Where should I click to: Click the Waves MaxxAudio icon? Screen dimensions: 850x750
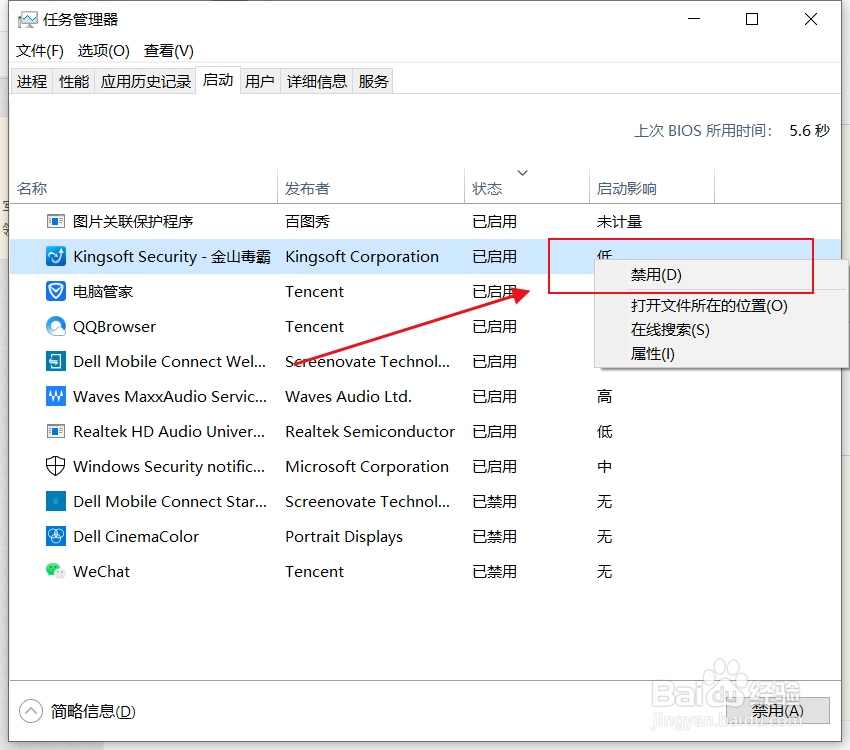click(x=55, y=396)
